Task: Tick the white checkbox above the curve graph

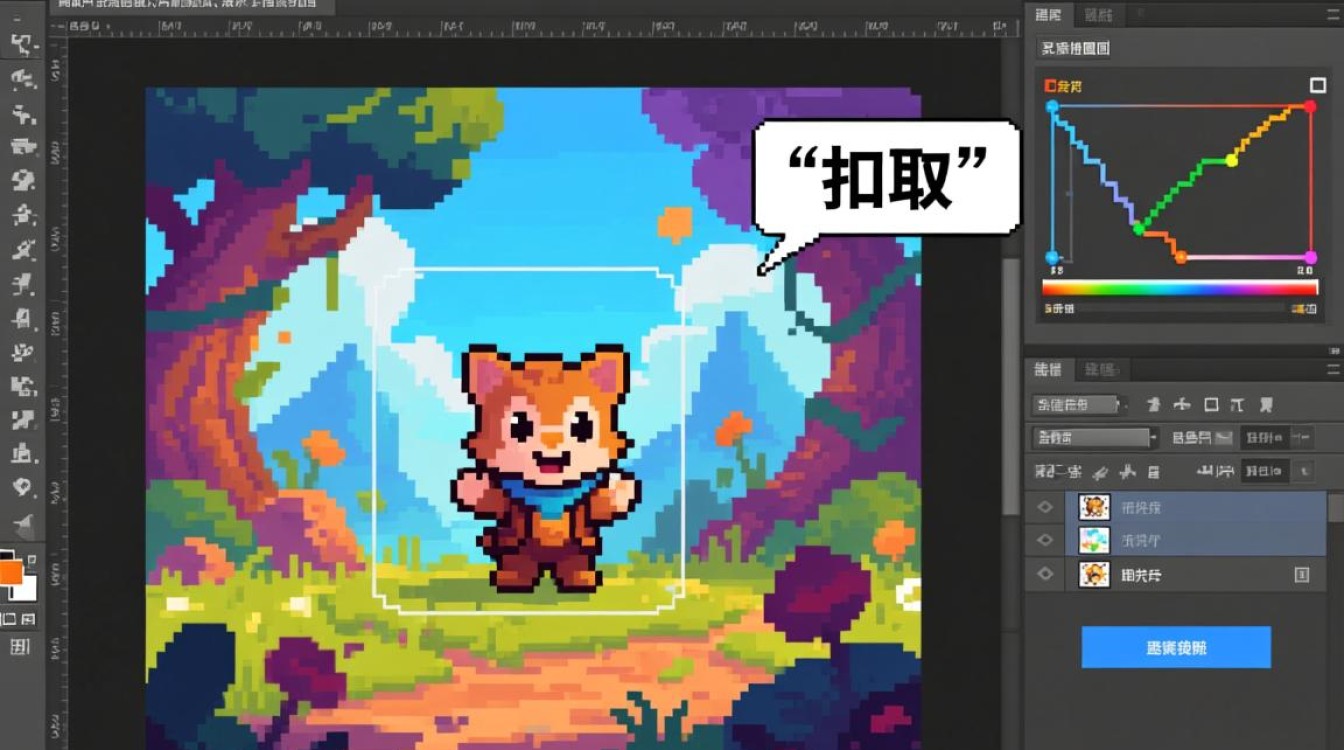Action: (x=1317, y=86)
